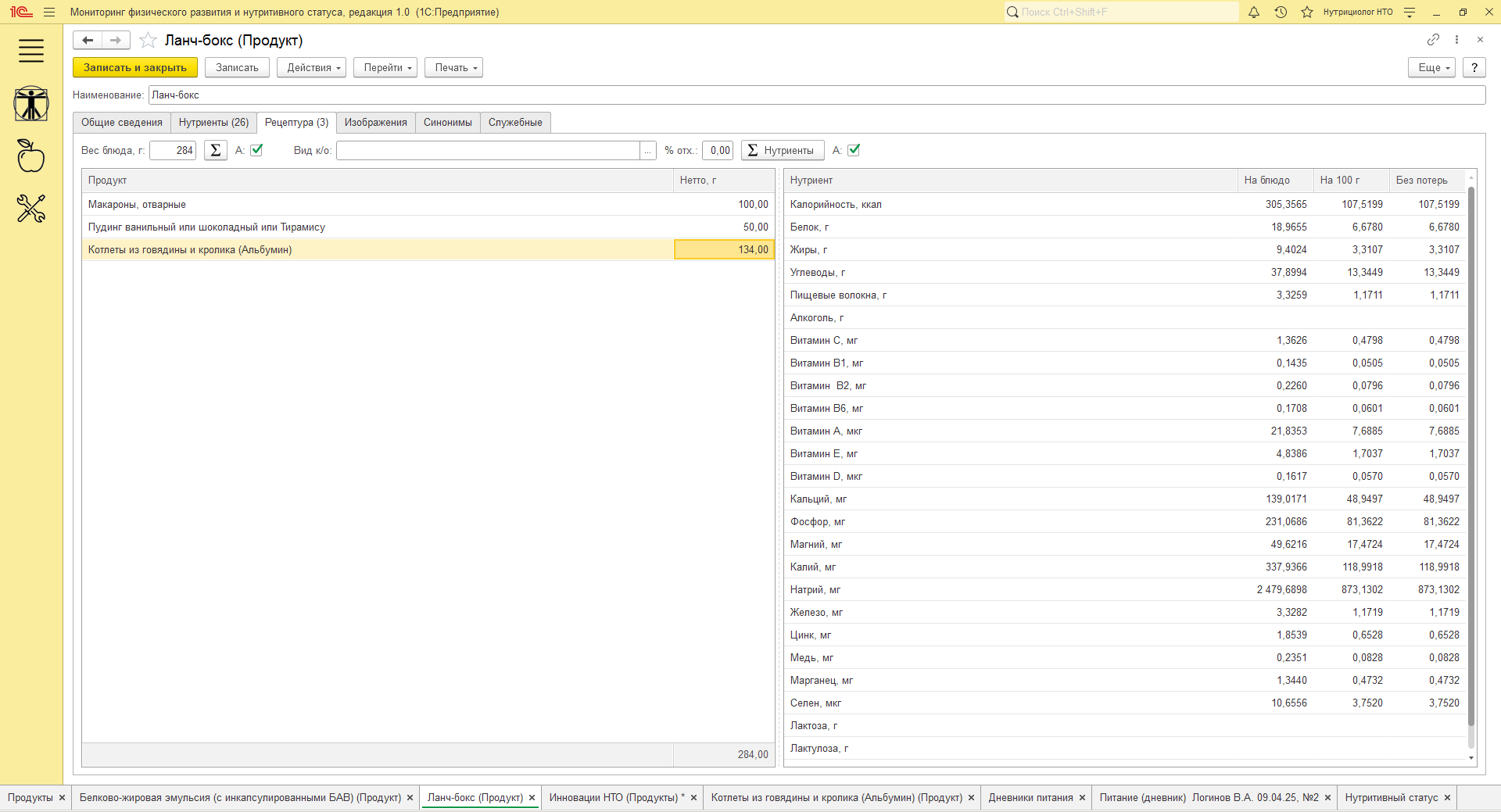Click the sigma button beside dish weight
This screenshot has width=1501, height=812.
pyautogui.click(x=216, y=150)
